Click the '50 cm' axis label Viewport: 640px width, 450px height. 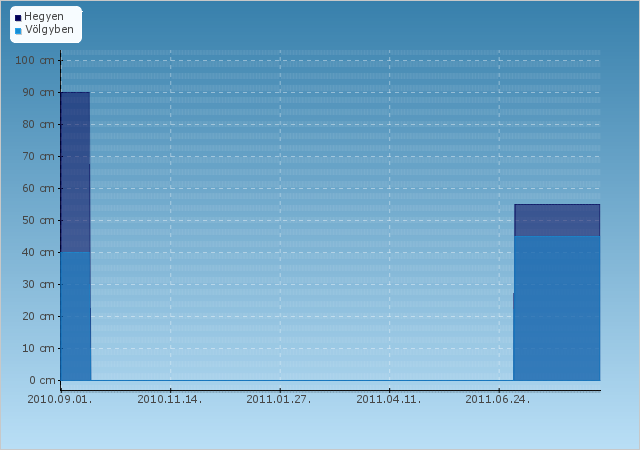pyautogui.click(x=38, y=220)
